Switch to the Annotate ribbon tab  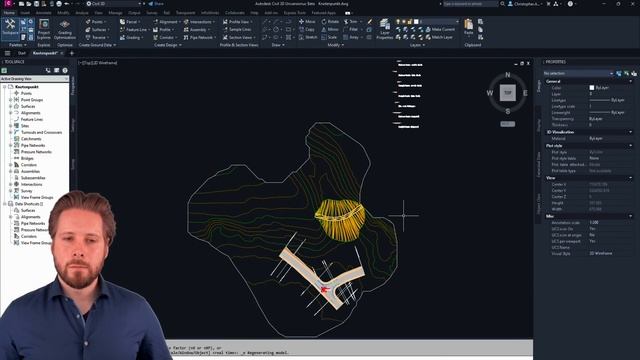(x=44, y=13)
